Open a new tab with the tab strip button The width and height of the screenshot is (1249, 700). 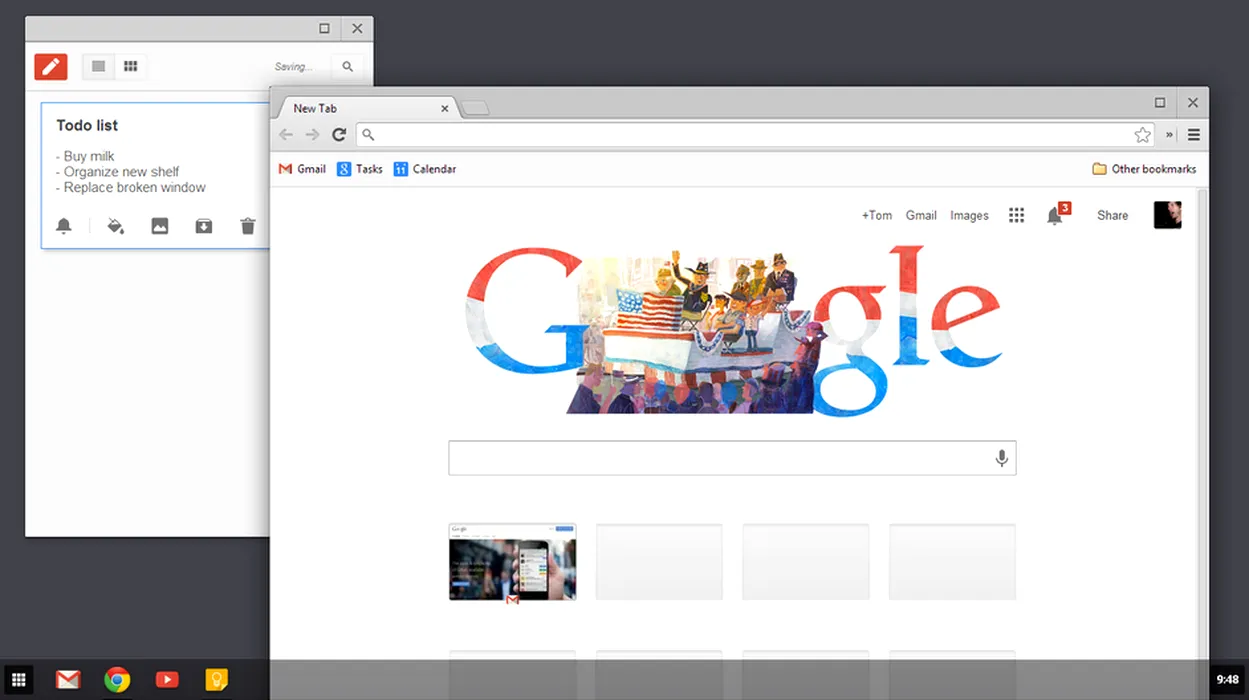[476, 108]
